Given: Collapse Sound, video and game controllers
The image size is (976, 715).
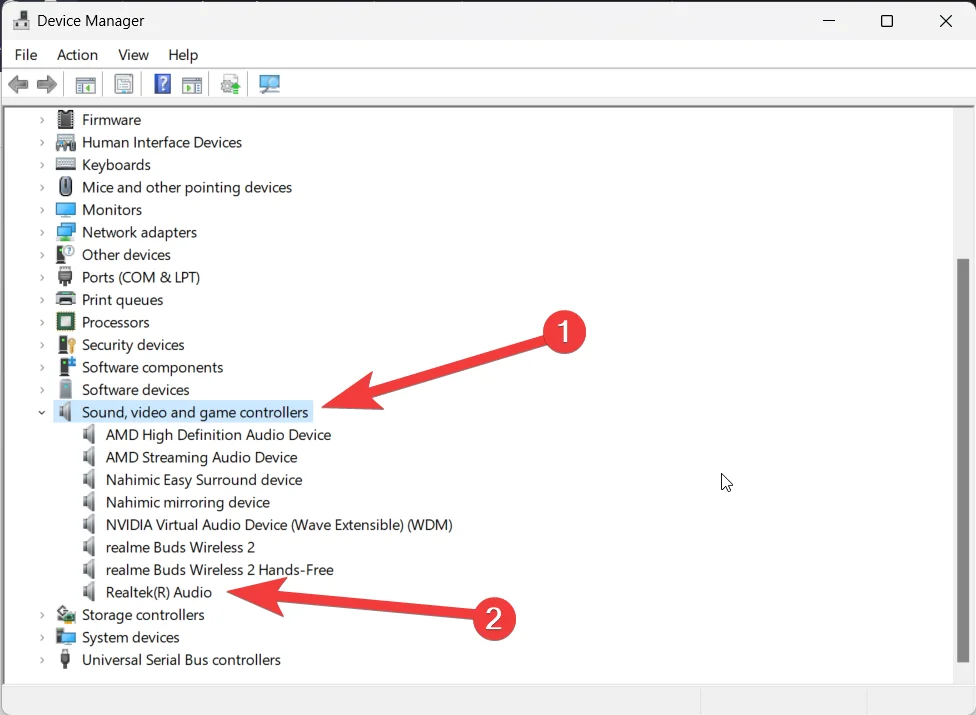Looking at the screenshot, I should click(42, 413).
